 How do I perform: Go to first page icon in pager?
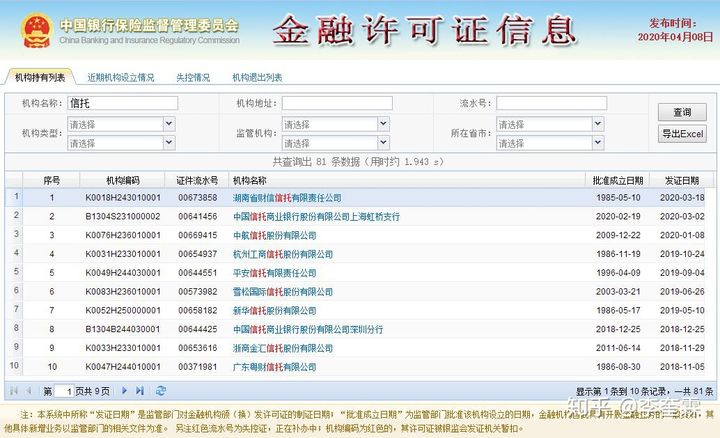click(x=14, y=391)
